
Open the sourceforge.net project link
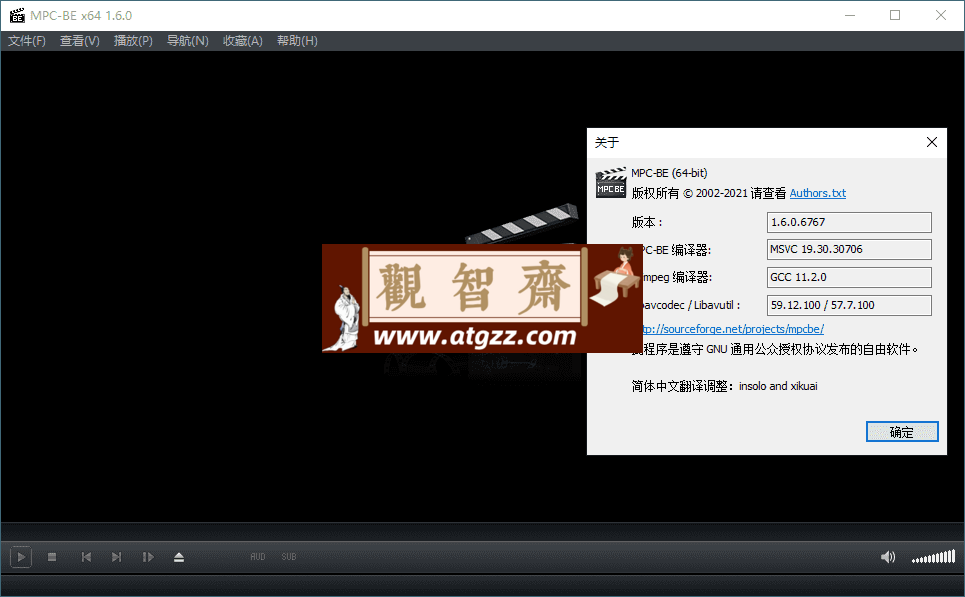pyautogui.click(x=732, y=329)
